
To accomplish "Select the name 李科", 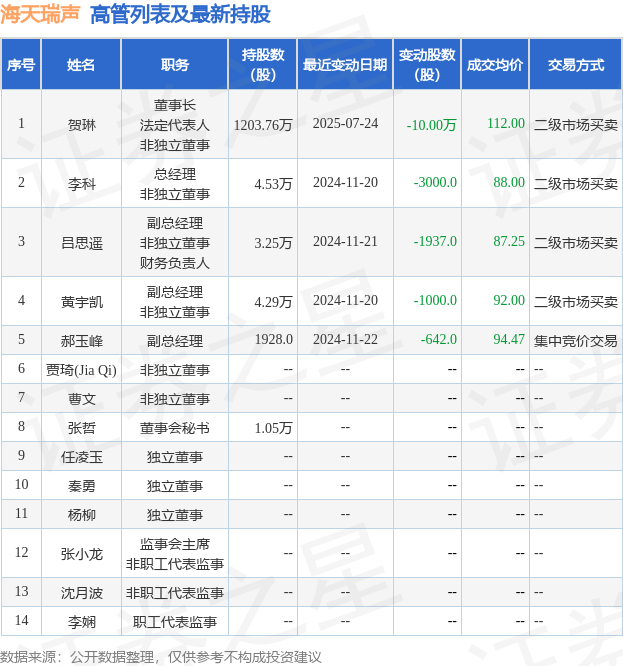I will (82, 183).
